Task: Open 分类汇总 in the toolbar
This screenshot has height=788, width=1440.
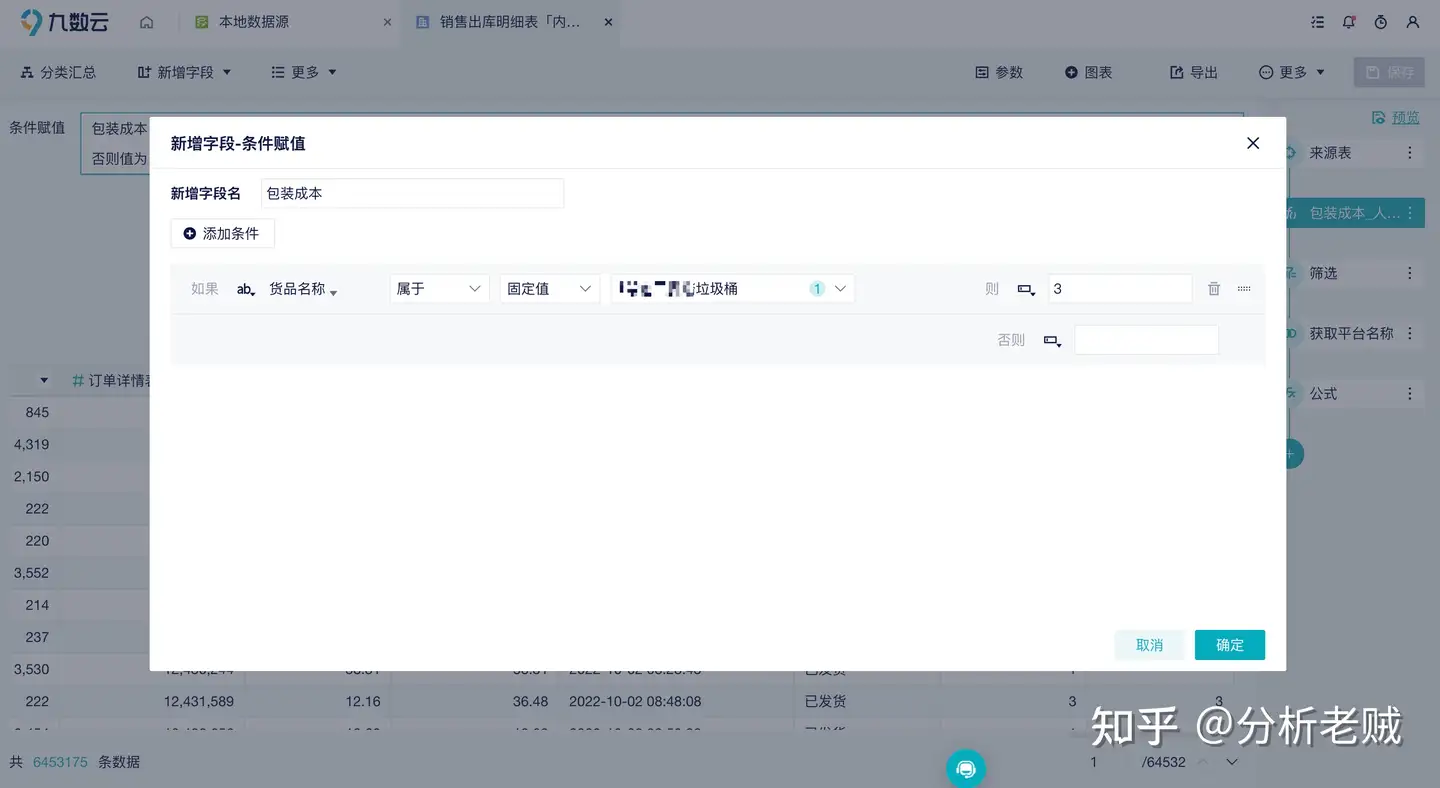Action: pyautogui.click(x=58, y=72)
